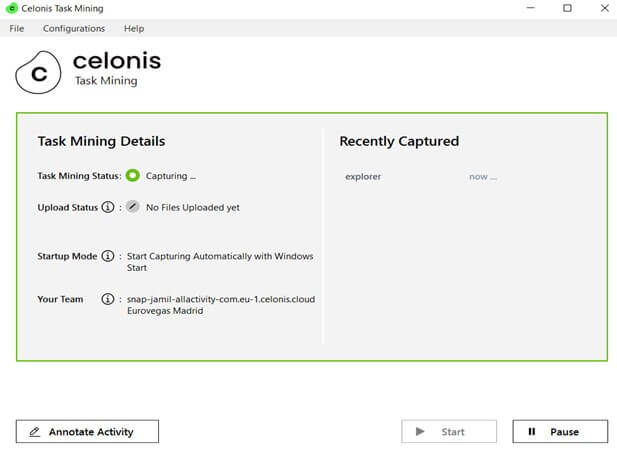617x452 pixels.
Task: Open the Help menu
Action: click(x=134, y=28)
